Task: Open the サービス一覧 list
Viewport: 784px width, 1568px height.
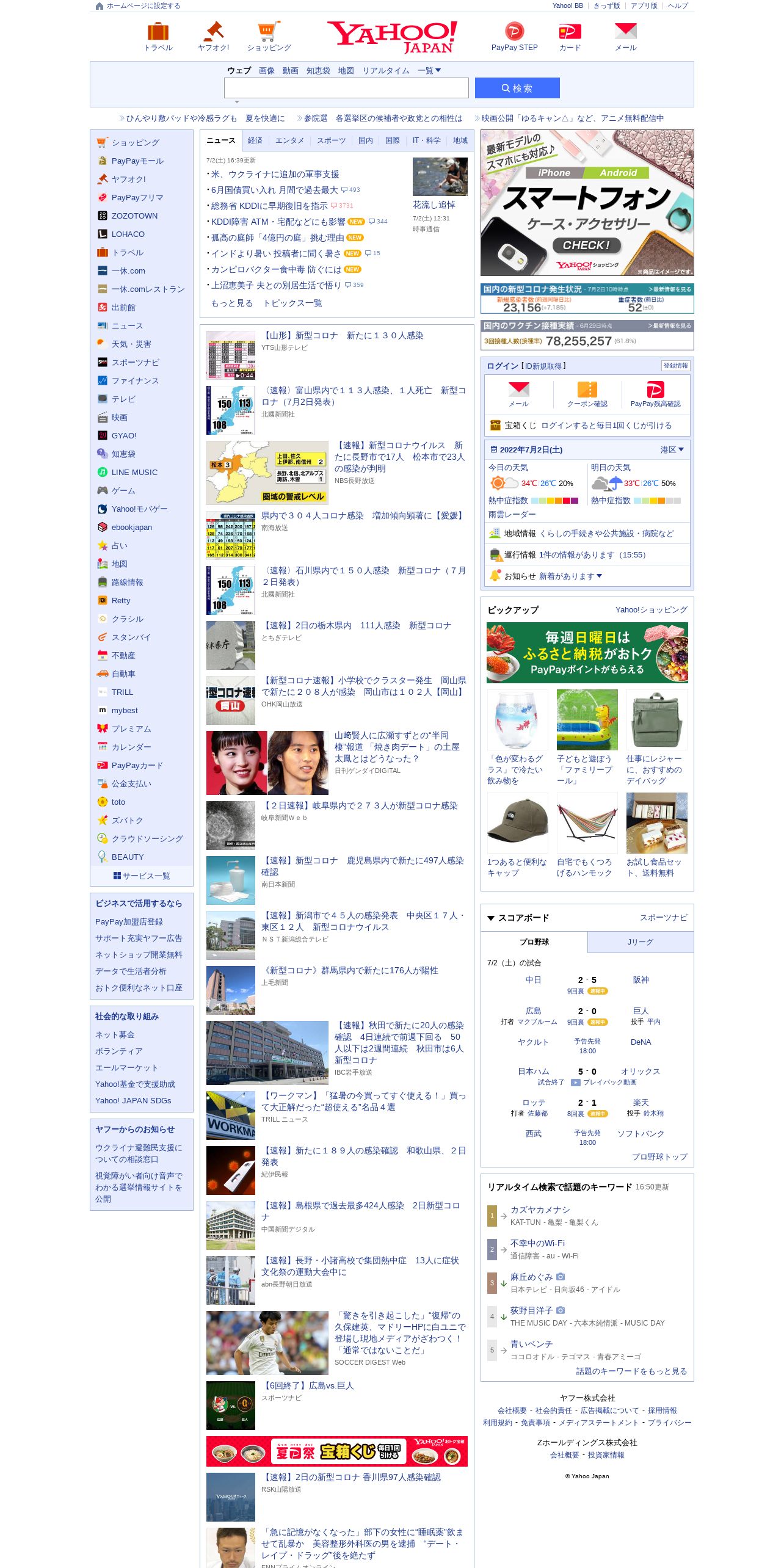Action: 142,876
